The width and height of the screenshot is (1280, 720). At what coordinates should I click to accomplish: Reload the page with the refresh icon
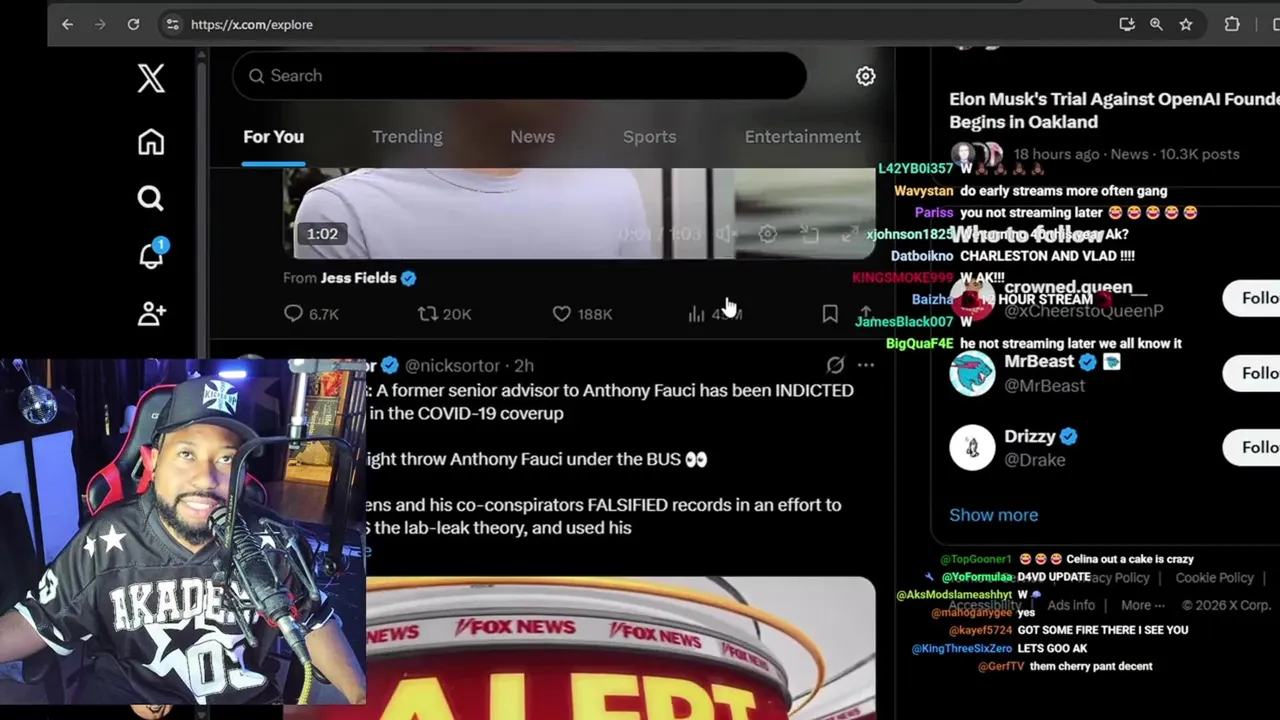(133, 24)
